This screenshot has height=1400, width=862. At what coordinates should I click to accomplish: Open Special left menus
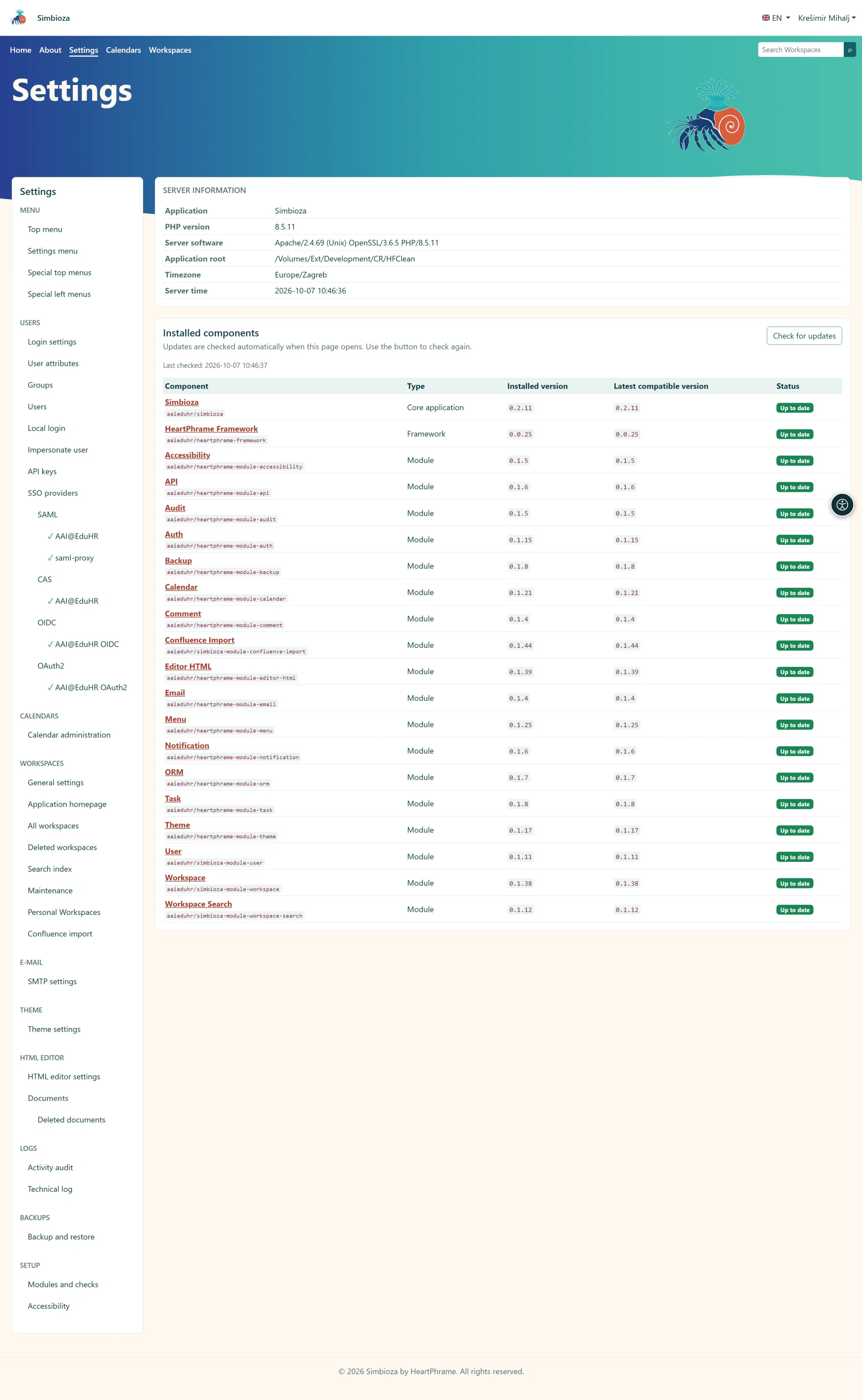coord(59,294)
